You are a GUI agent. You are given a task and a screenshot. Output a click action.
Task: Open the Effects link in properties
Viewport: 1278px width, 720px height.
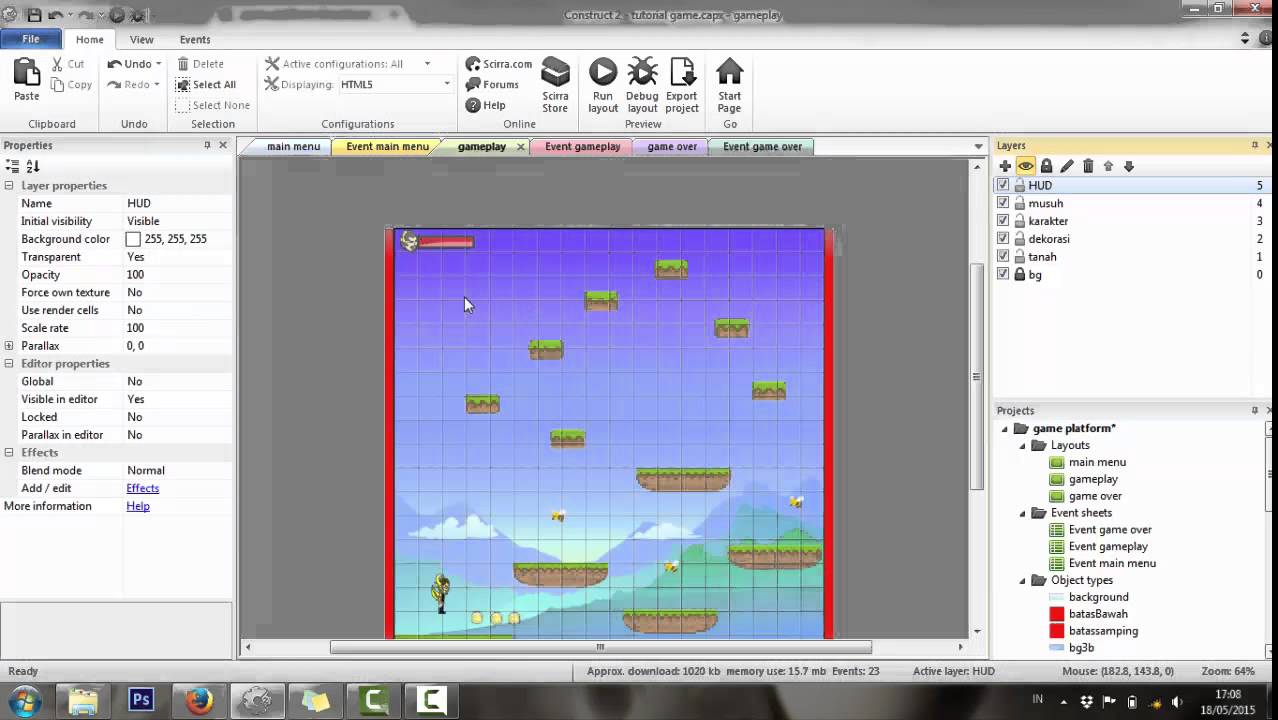[x=143, y=488]
